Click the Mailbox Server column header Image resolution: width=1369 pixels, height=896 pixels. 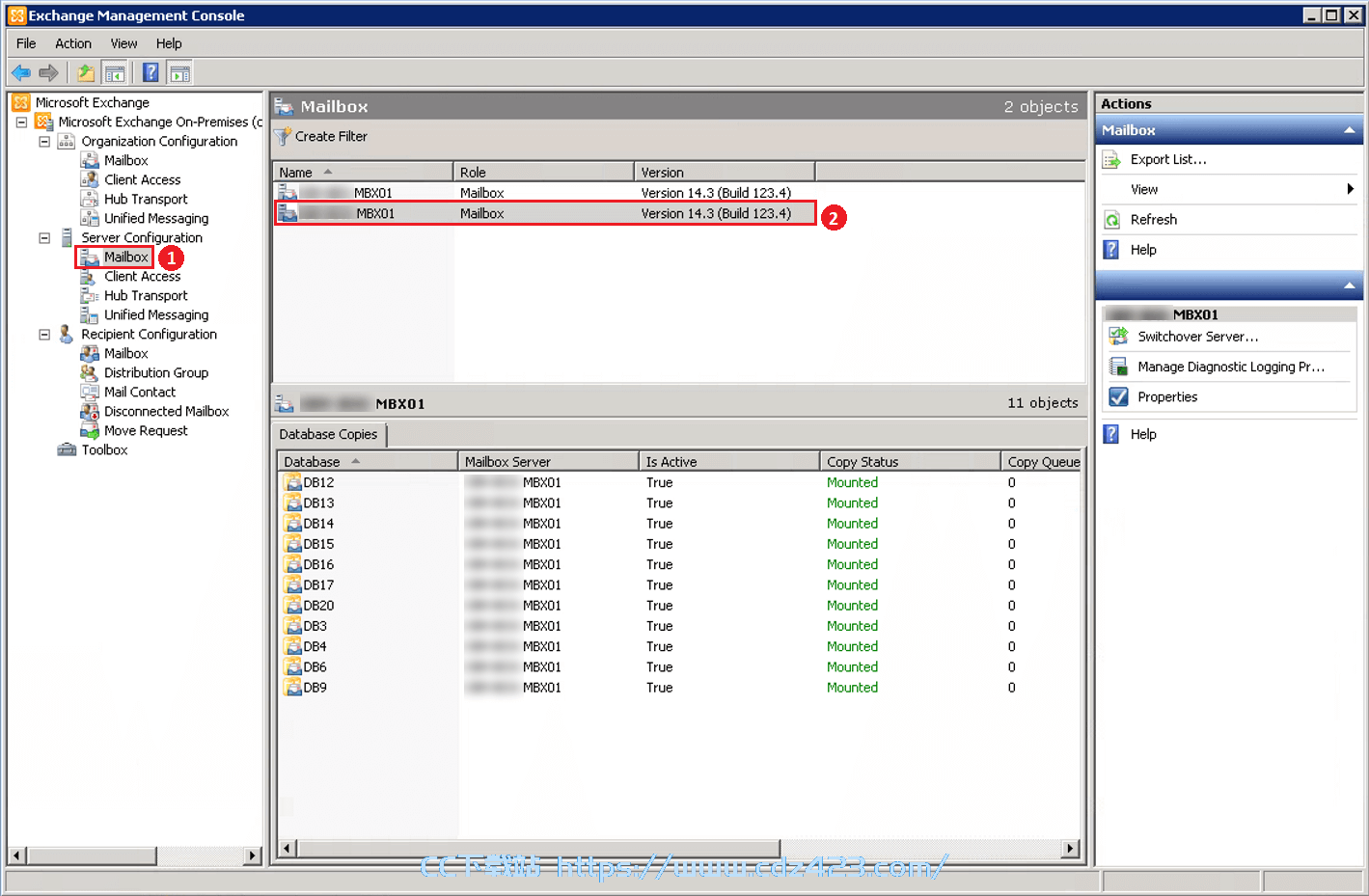(549, 462)
